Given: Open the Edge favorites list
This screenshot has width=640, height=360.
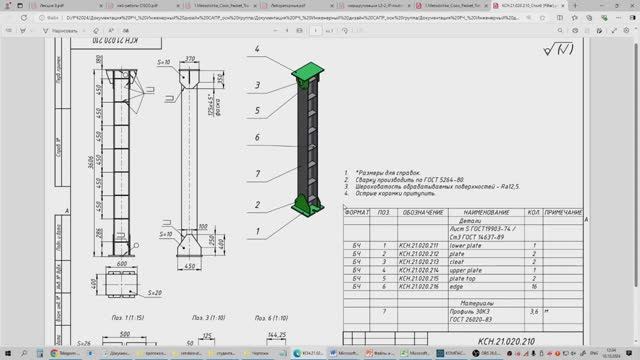Looking at the screenshot, I should (575, 18).
